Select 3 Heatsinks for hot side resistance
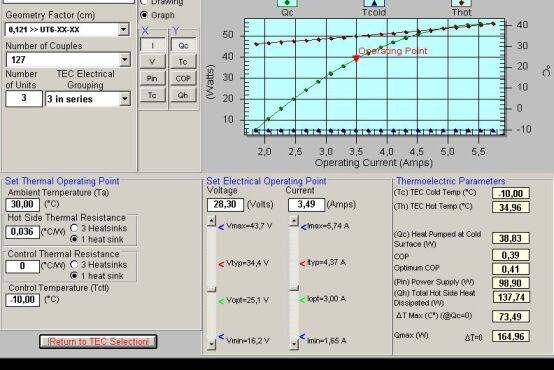This screenshot has width=554, height=370. click(x=74, y=228)
